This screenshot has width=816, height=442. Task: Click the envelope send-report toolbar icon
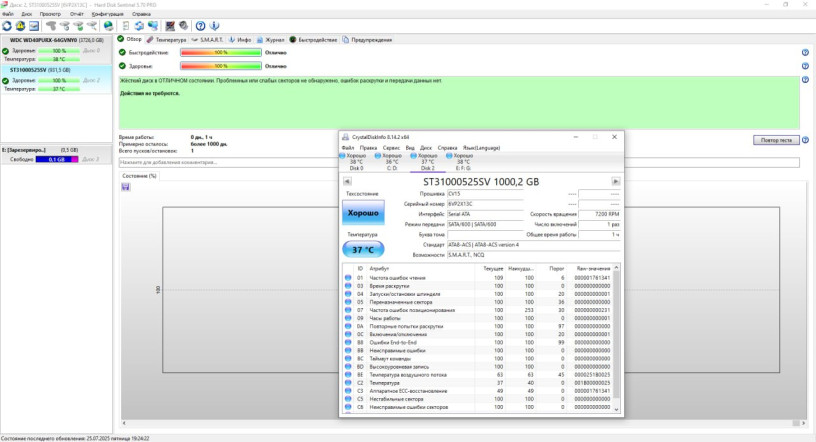coord(34,26)
